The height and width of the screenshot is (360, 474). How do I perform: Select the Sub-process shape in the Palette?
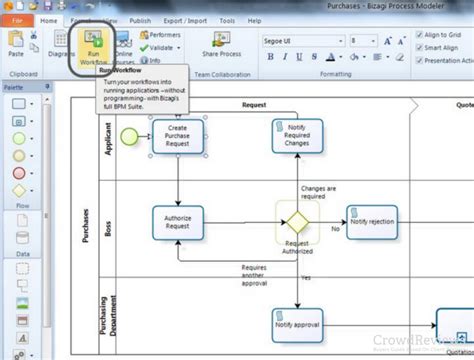pos(19,121)
